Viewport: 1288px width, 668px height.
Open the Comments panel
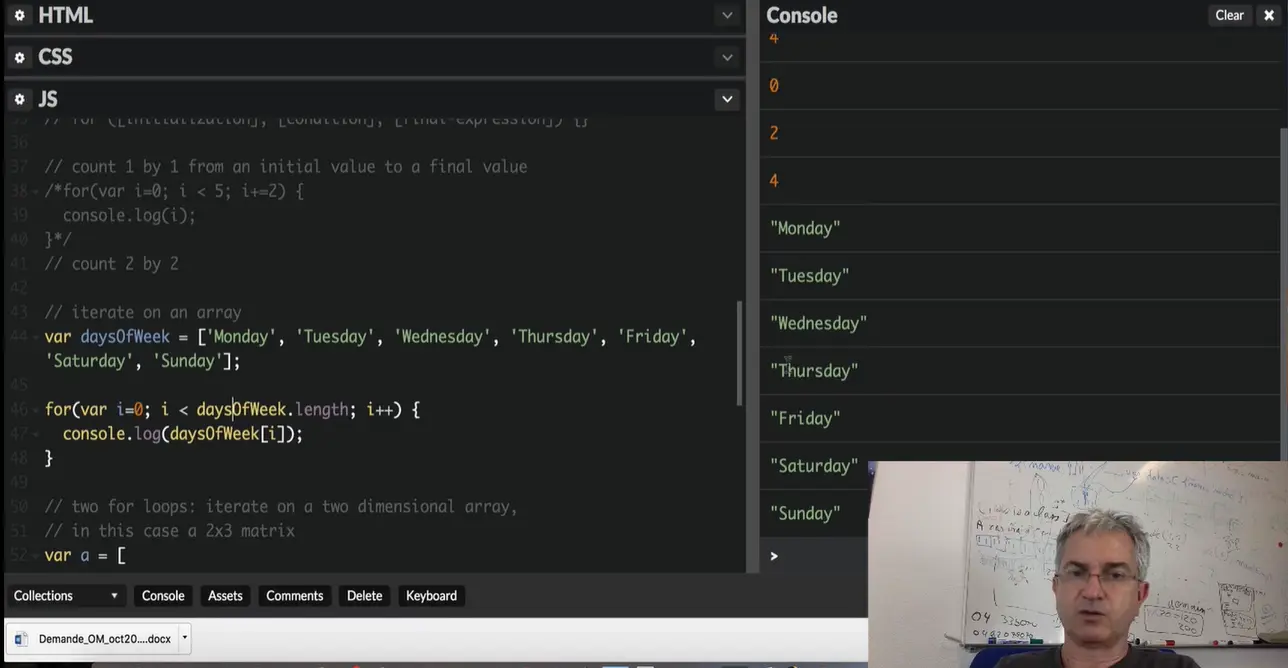point(295,595)
